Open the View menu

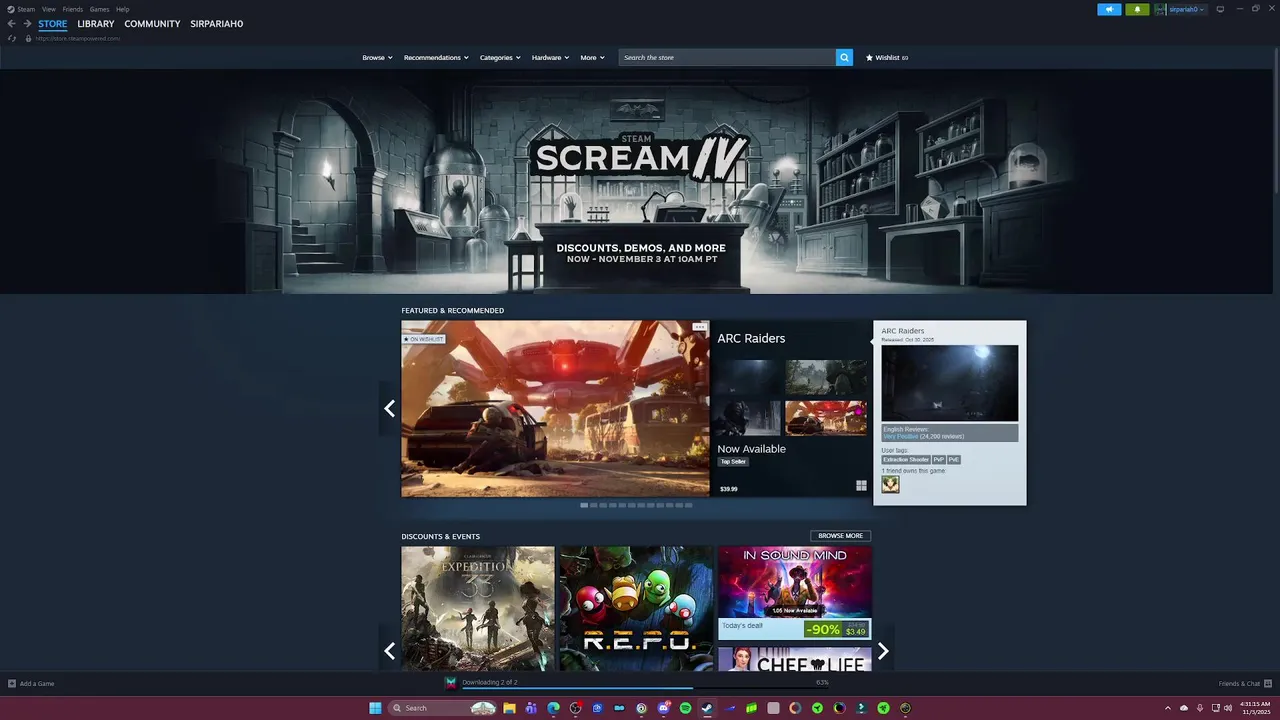coord(49,9)
